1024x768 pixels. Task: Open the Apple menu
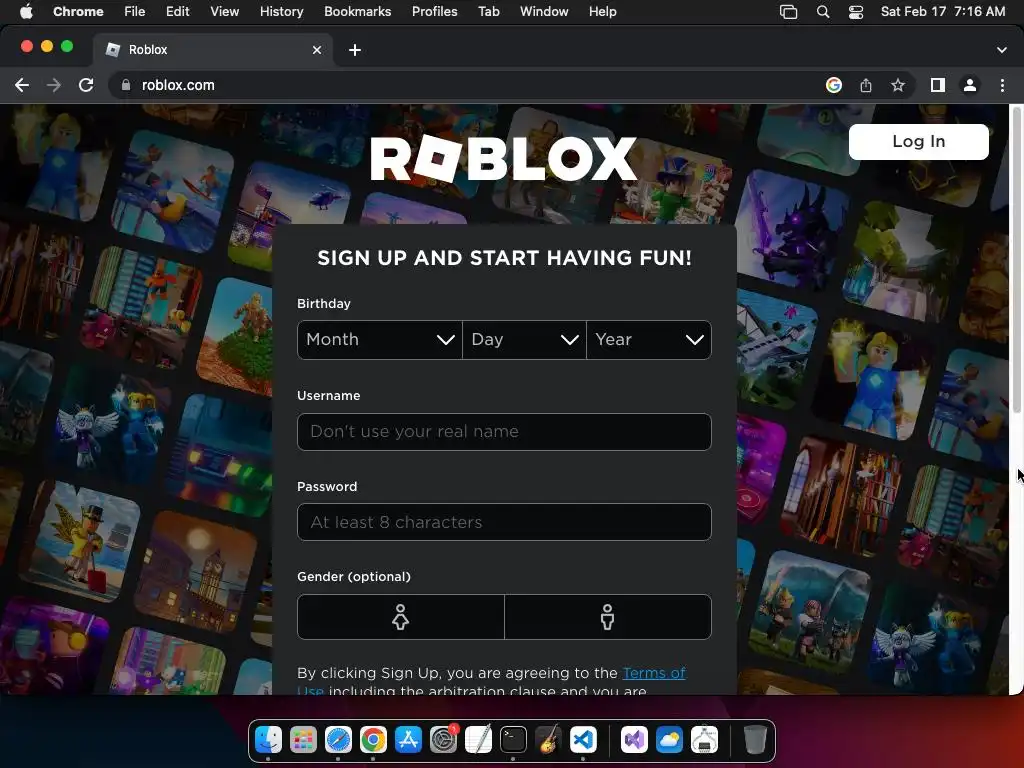coord(26,11)
